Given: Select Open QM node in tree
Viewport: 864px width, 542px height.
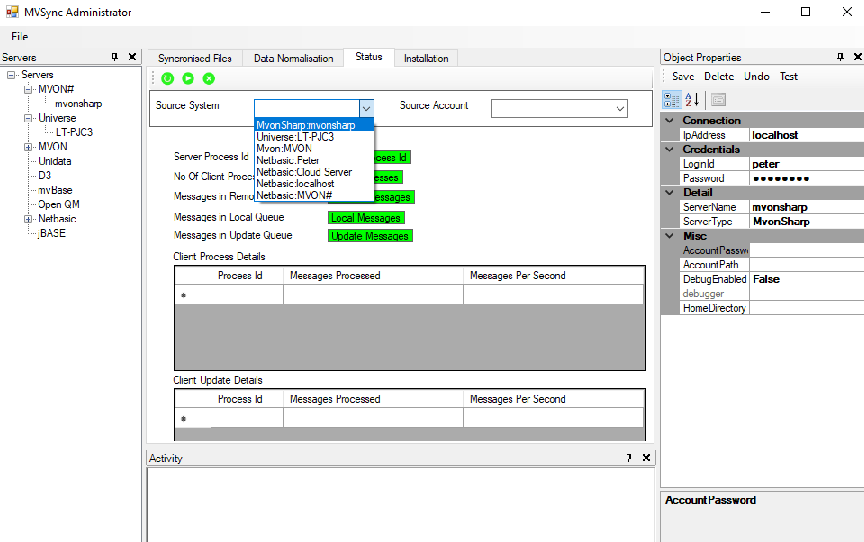Looking at the screenshot, I should click(58, 204).
